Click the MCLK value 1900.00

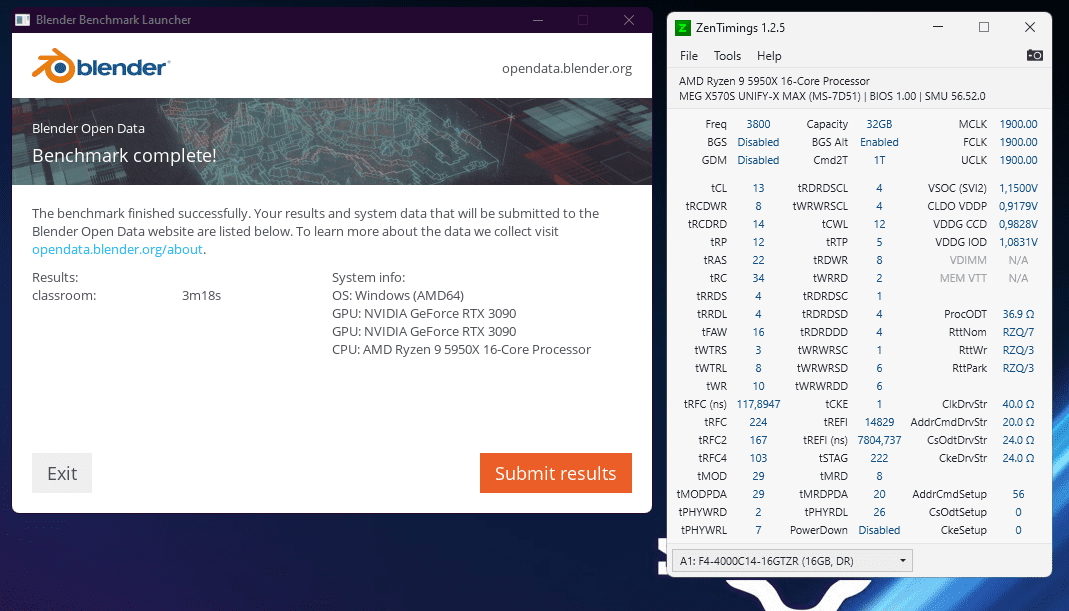click(x=1019, y=124)
